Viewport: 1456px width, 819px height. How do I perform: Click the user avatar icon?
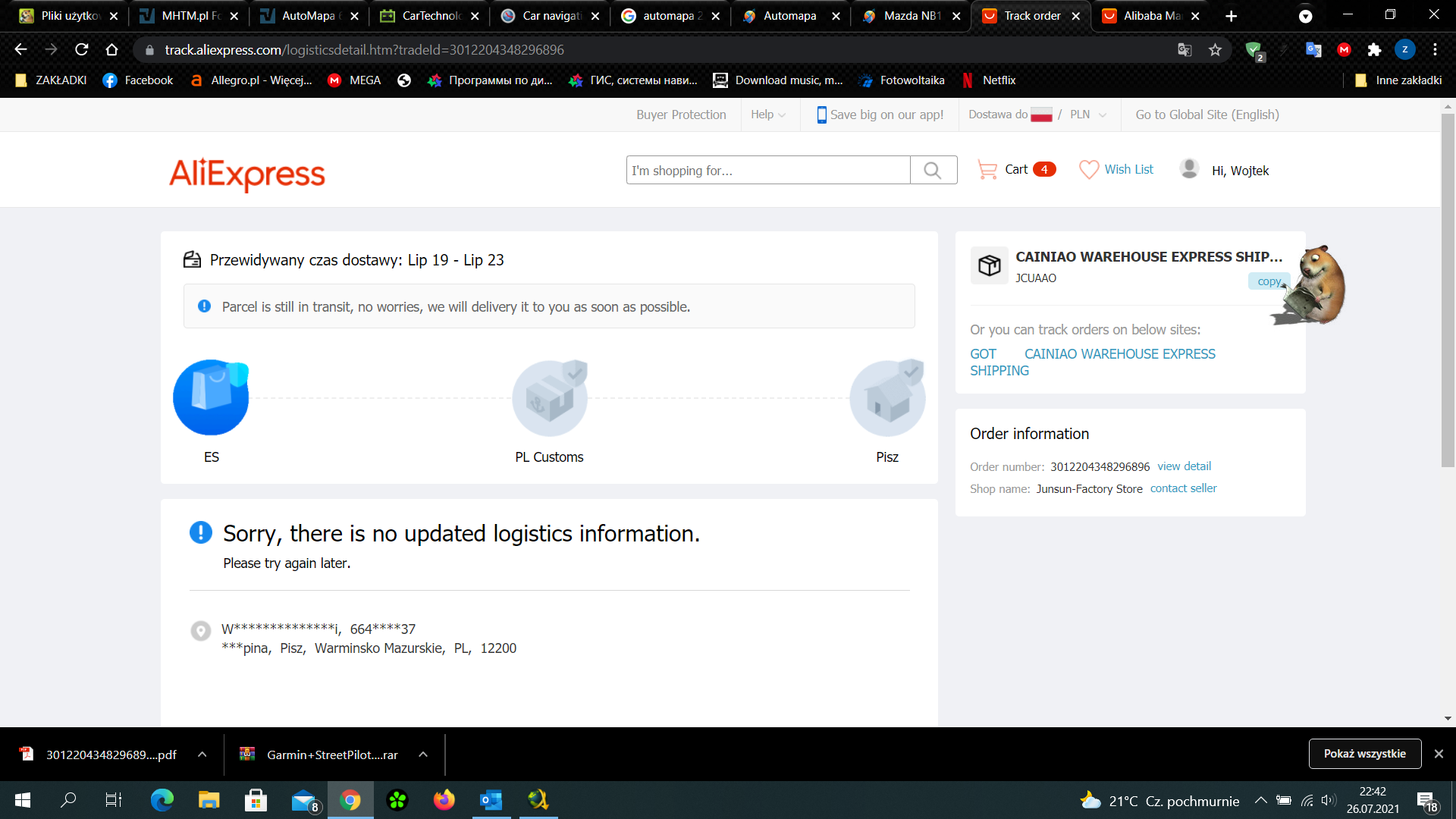point(1189,169)
